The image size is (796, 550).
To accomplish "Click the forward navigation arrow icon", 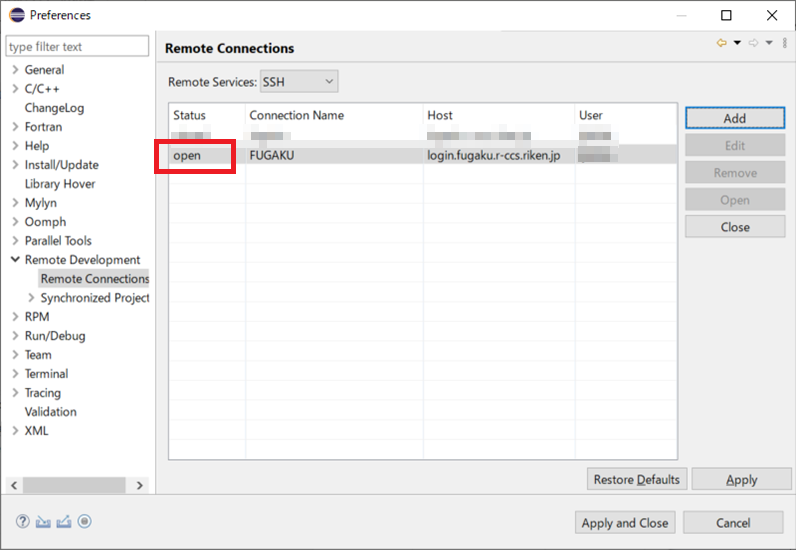I will pos(753,43).
